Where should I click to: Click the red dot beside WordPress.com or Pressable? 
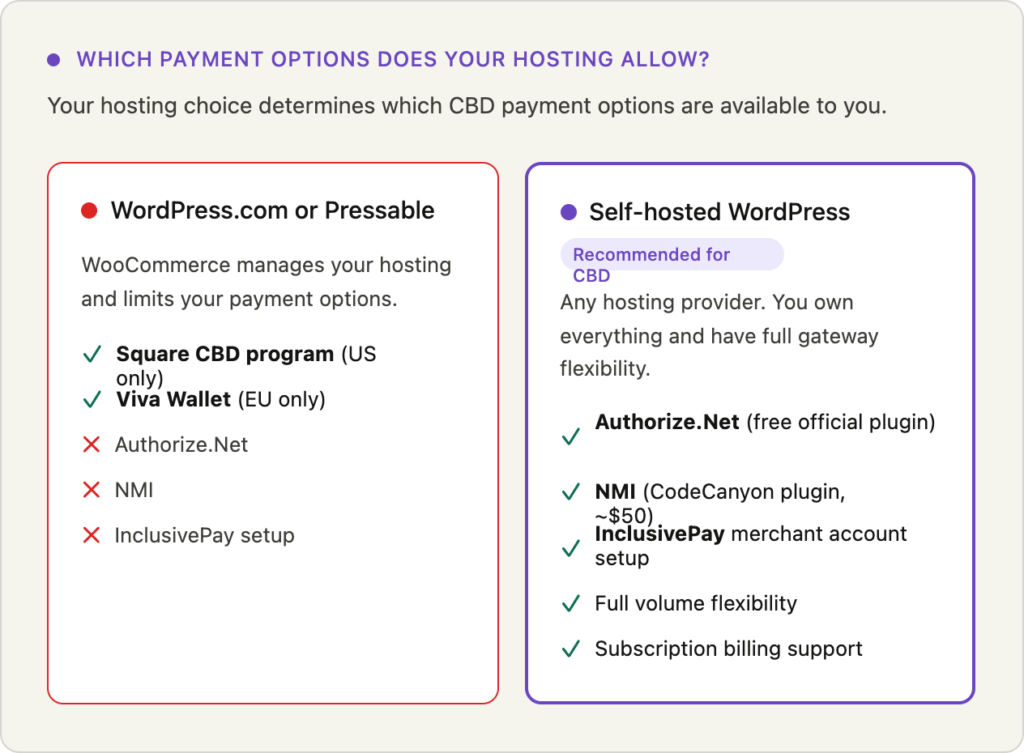click(89, 211)
